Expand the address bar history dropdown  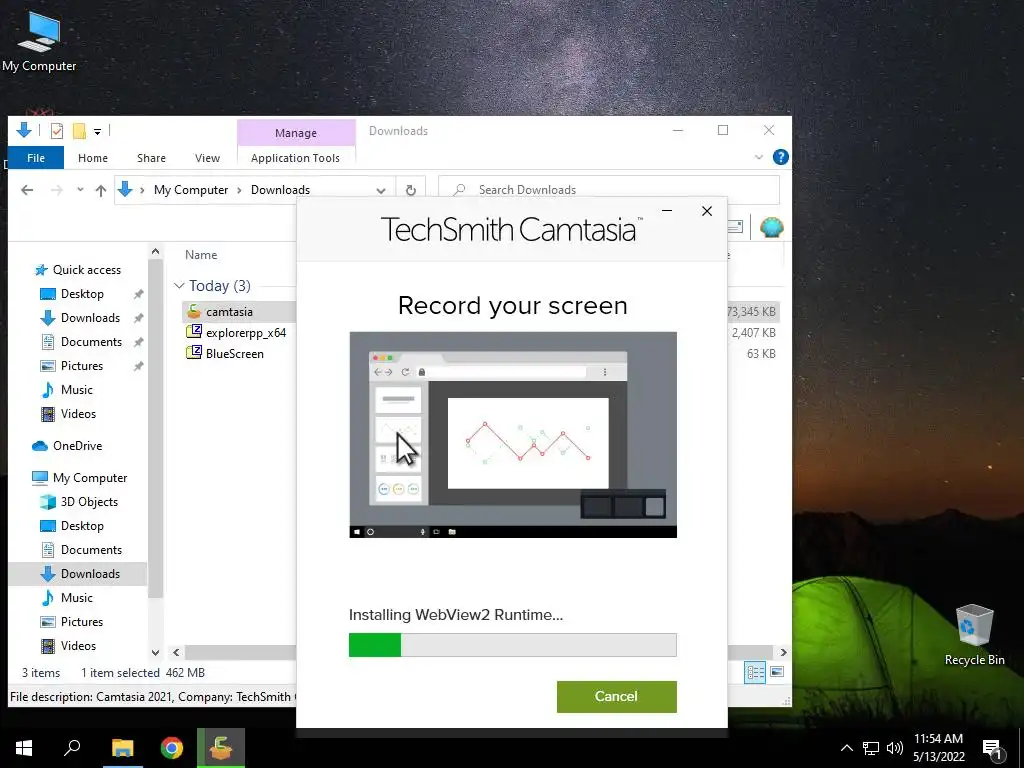(x=381, y=190)
